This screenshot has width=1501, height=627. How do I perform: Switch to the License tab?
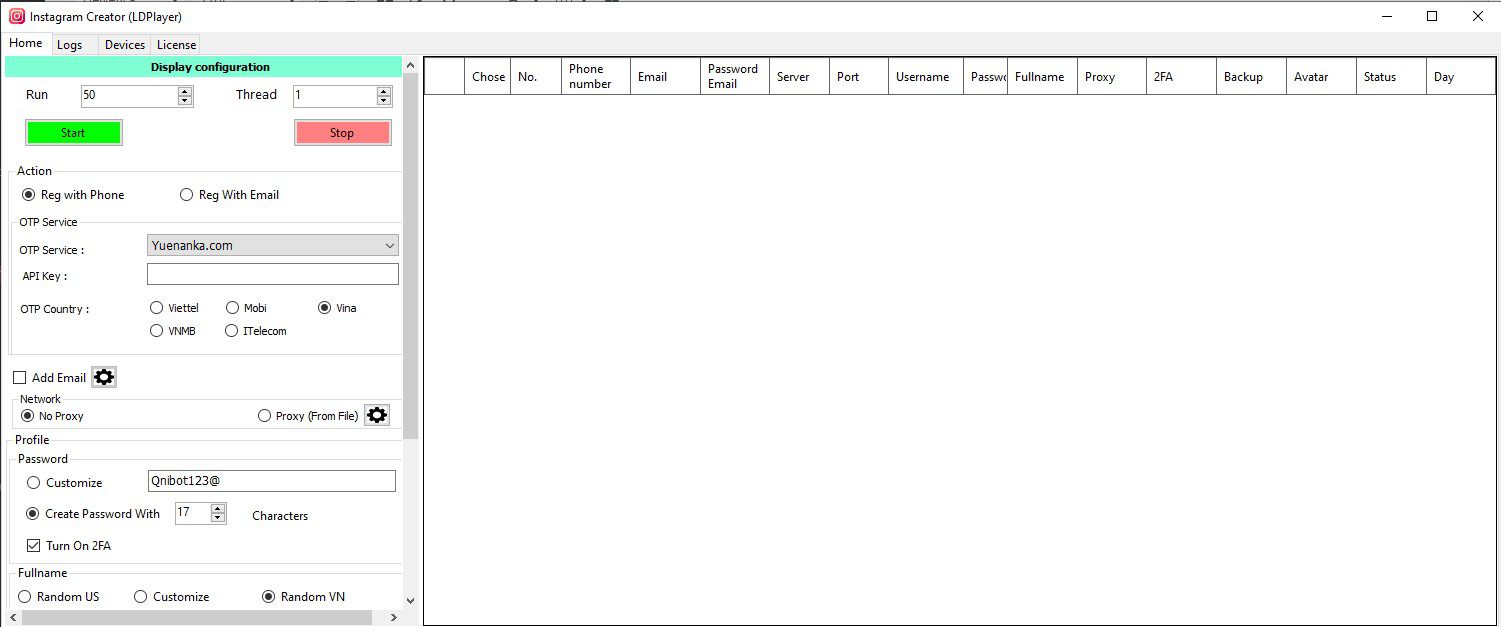click(176, 45)
